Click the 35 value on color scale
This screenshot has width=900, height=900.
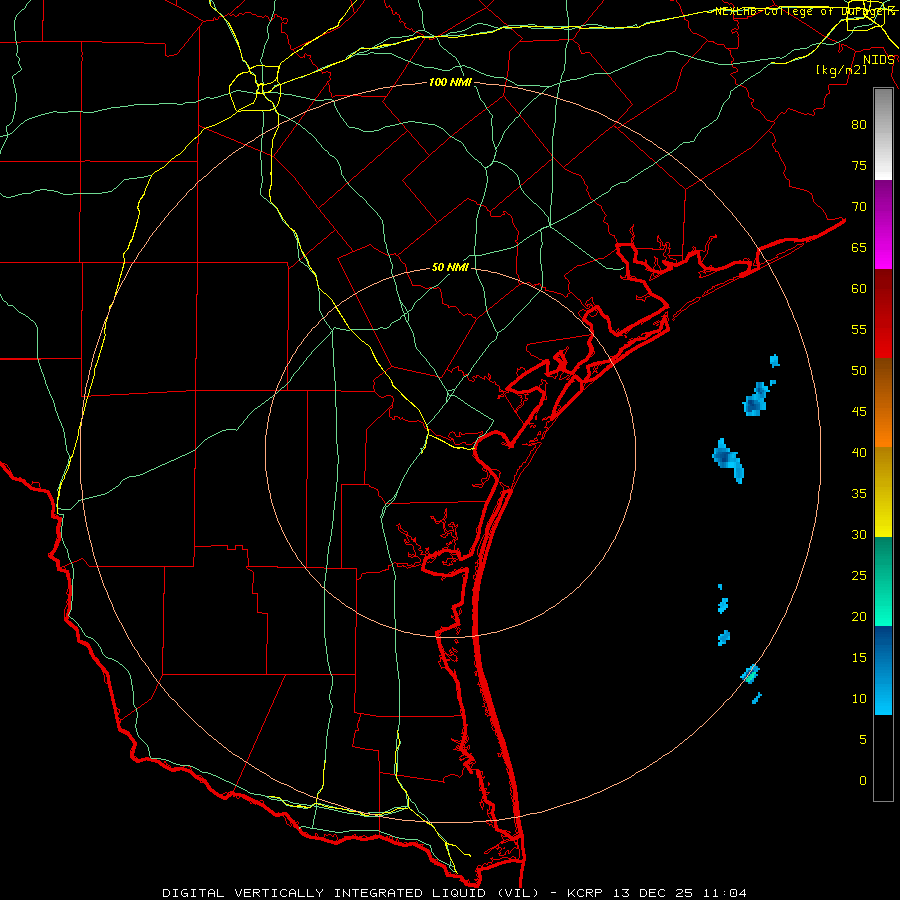click(859, 494)
